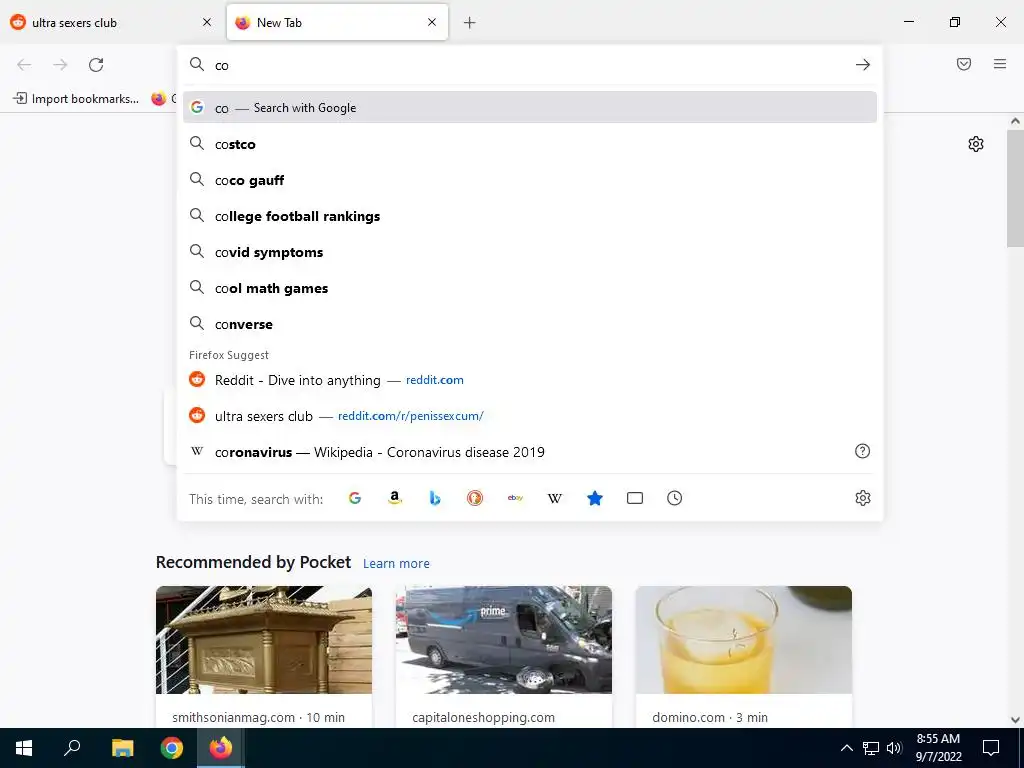Click scrollbar down arrow at page bottom

(x=1015, y=720)
